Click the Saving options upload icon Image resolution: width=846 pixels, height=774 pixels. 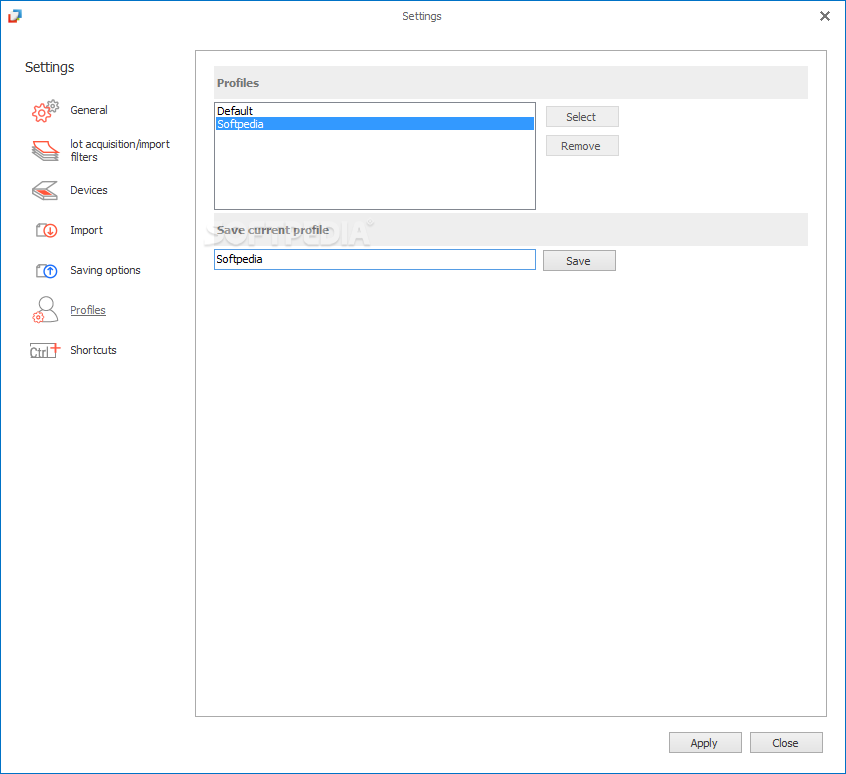(x=46, y=270)
